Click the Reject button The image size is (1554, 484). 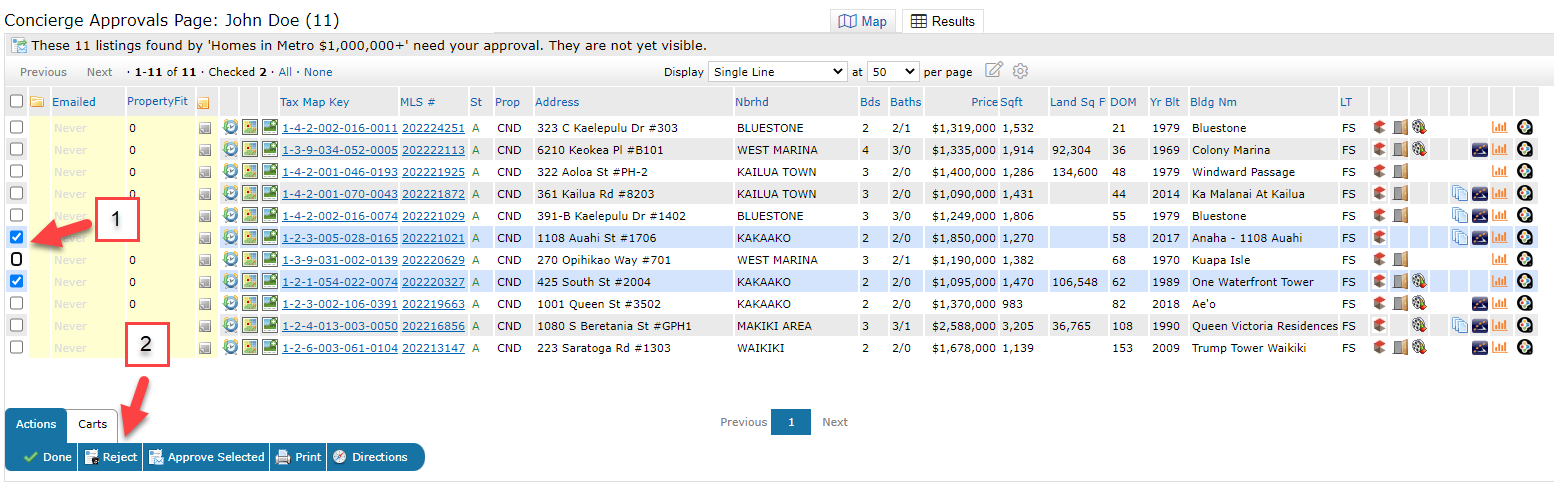[110, 457]
